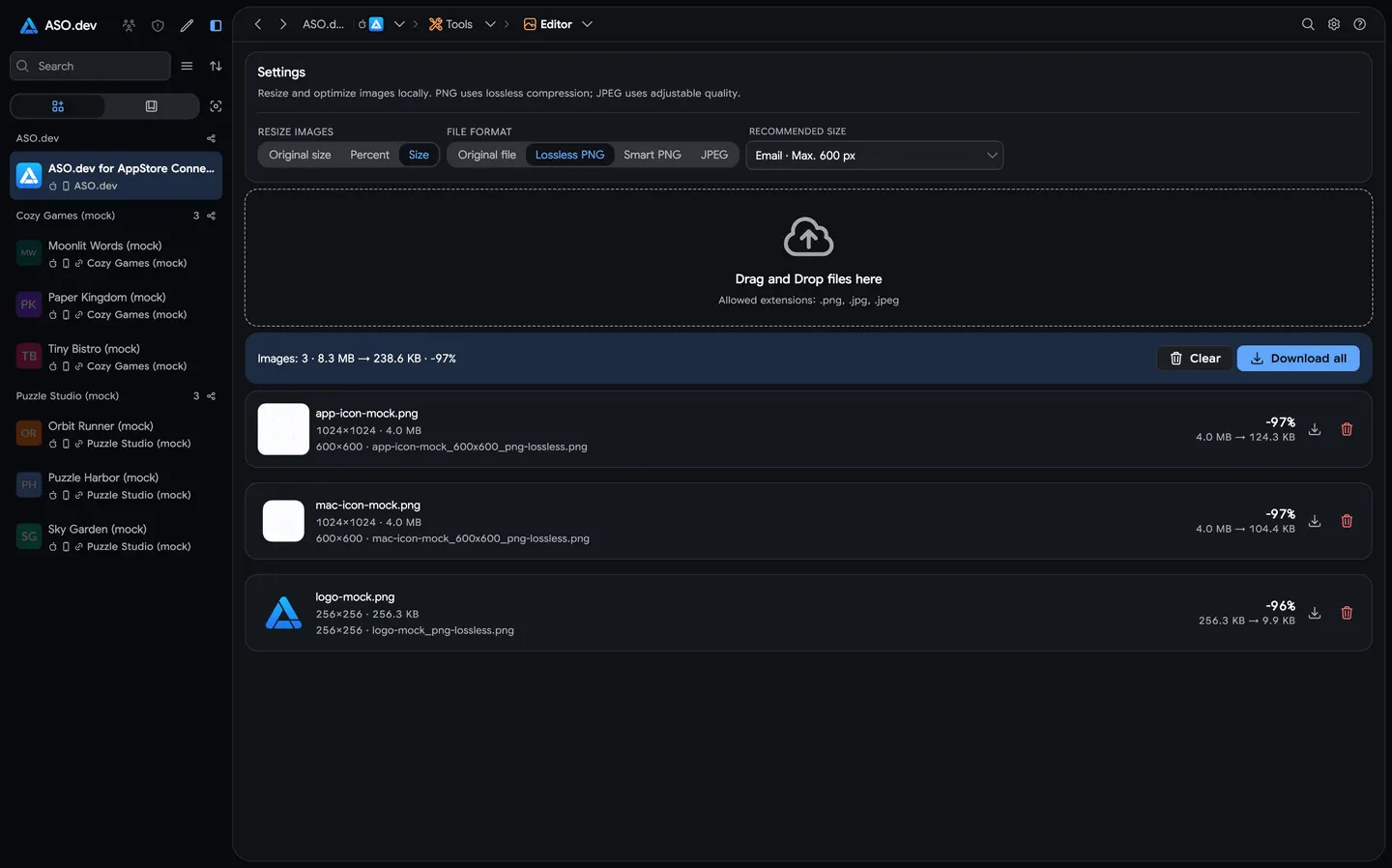Remove mac-icon-mock.png using the trash icon

(x=1347, y=521)
